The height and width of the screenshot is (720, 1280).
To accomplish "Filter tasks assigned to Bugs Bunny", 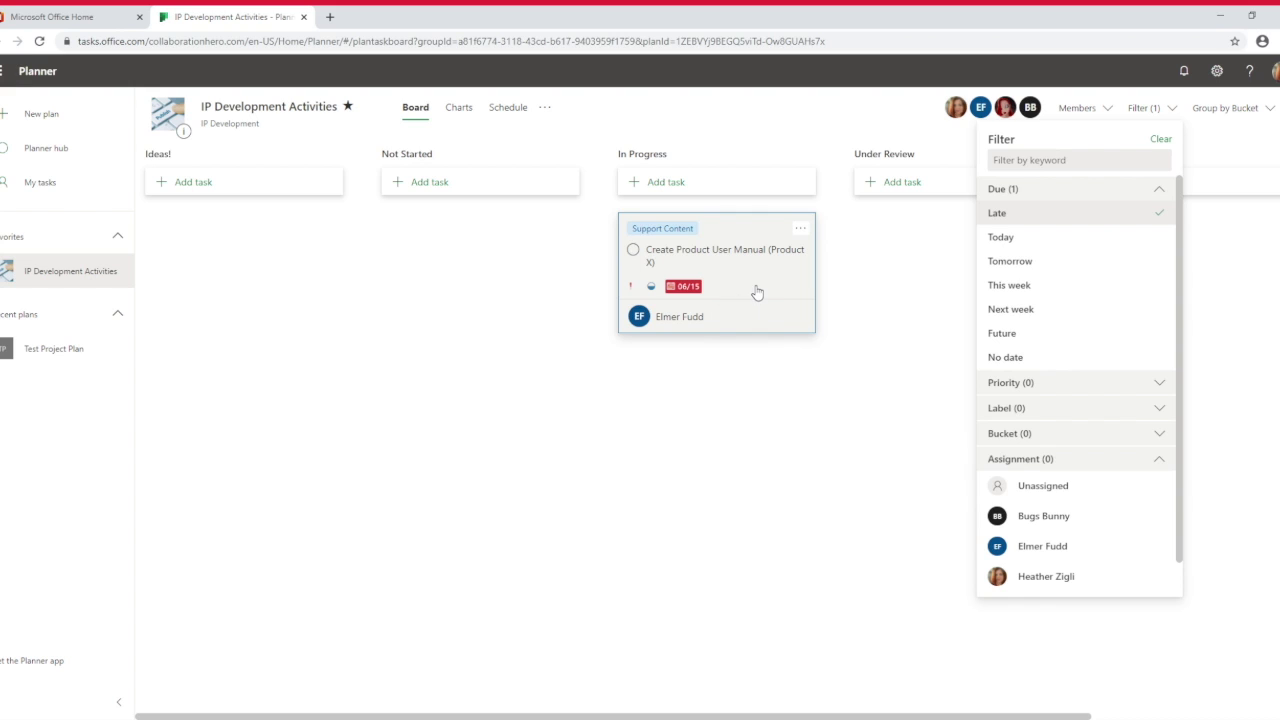I will click(1076, 516).
